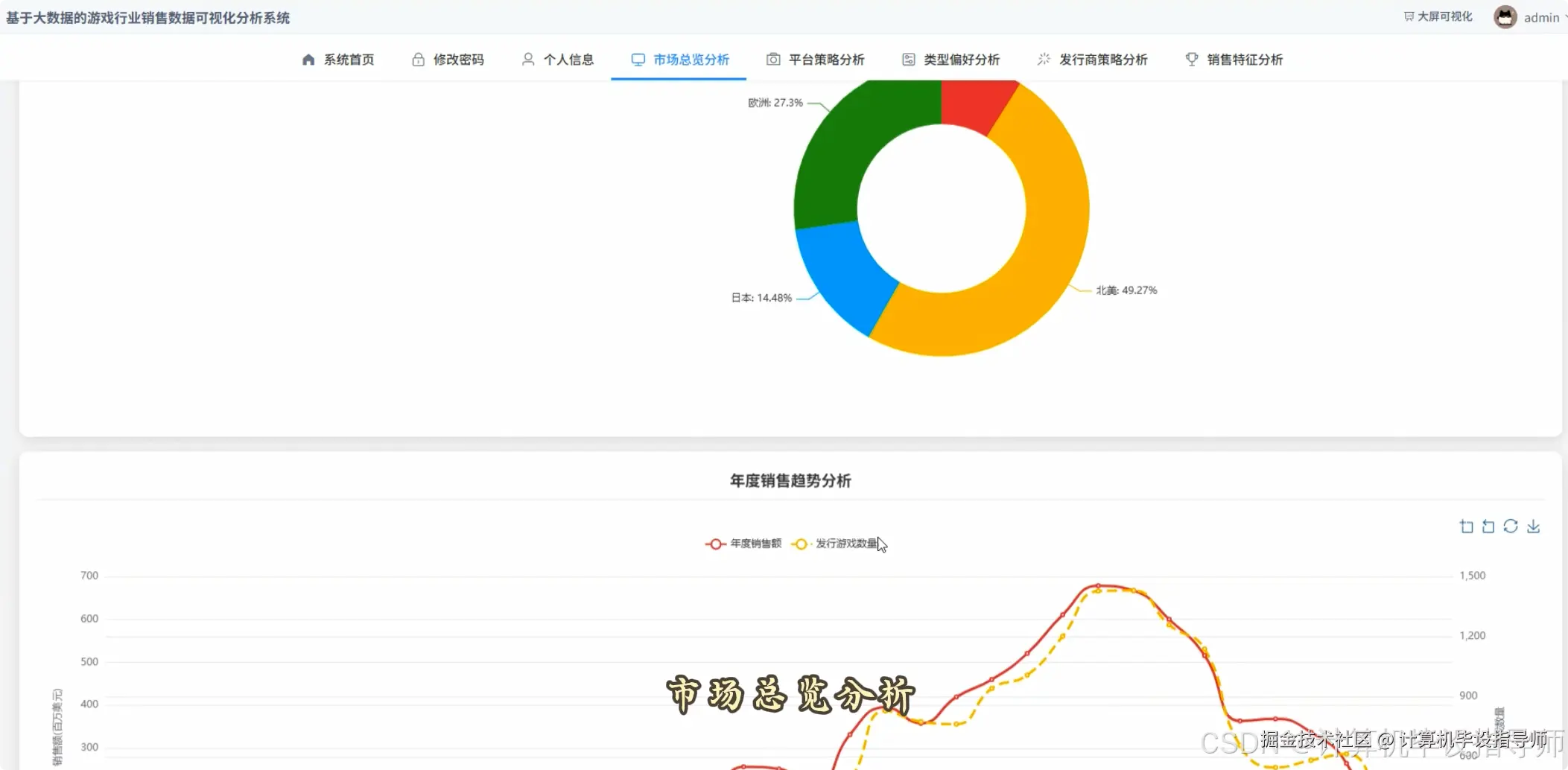This screenshot has height=770, width=1568.
Task: Click the 500 left axis label
Action: (89, 661)
